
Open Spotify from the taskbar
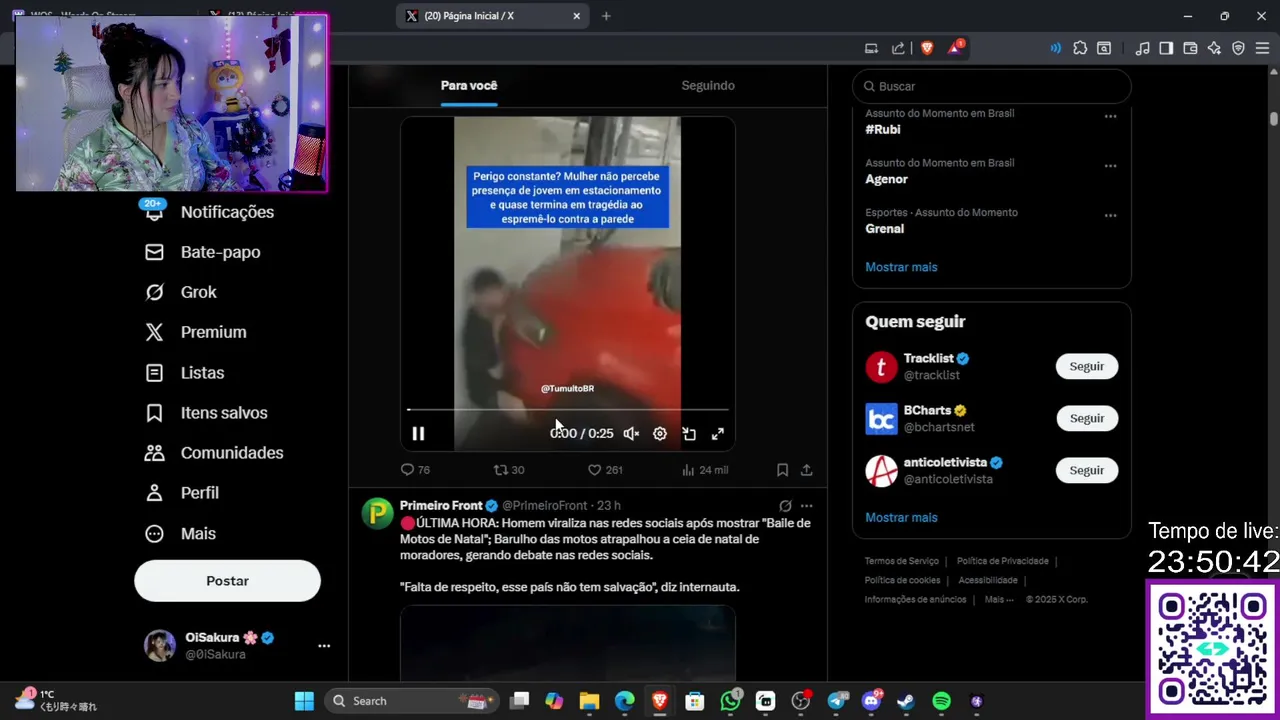coord(941,701)
